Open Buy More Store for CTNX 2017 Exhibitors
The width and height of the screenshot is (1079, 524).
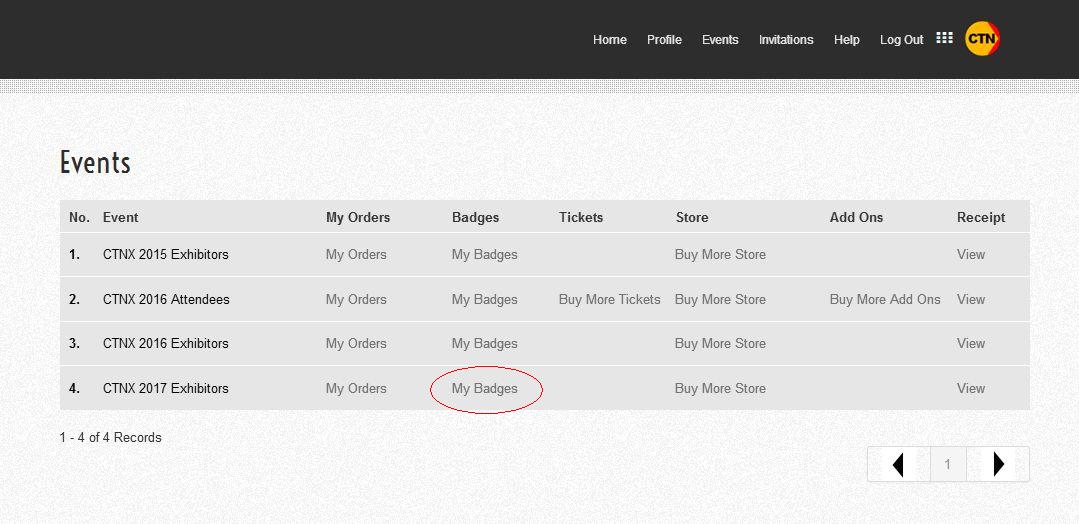(720, 388)
